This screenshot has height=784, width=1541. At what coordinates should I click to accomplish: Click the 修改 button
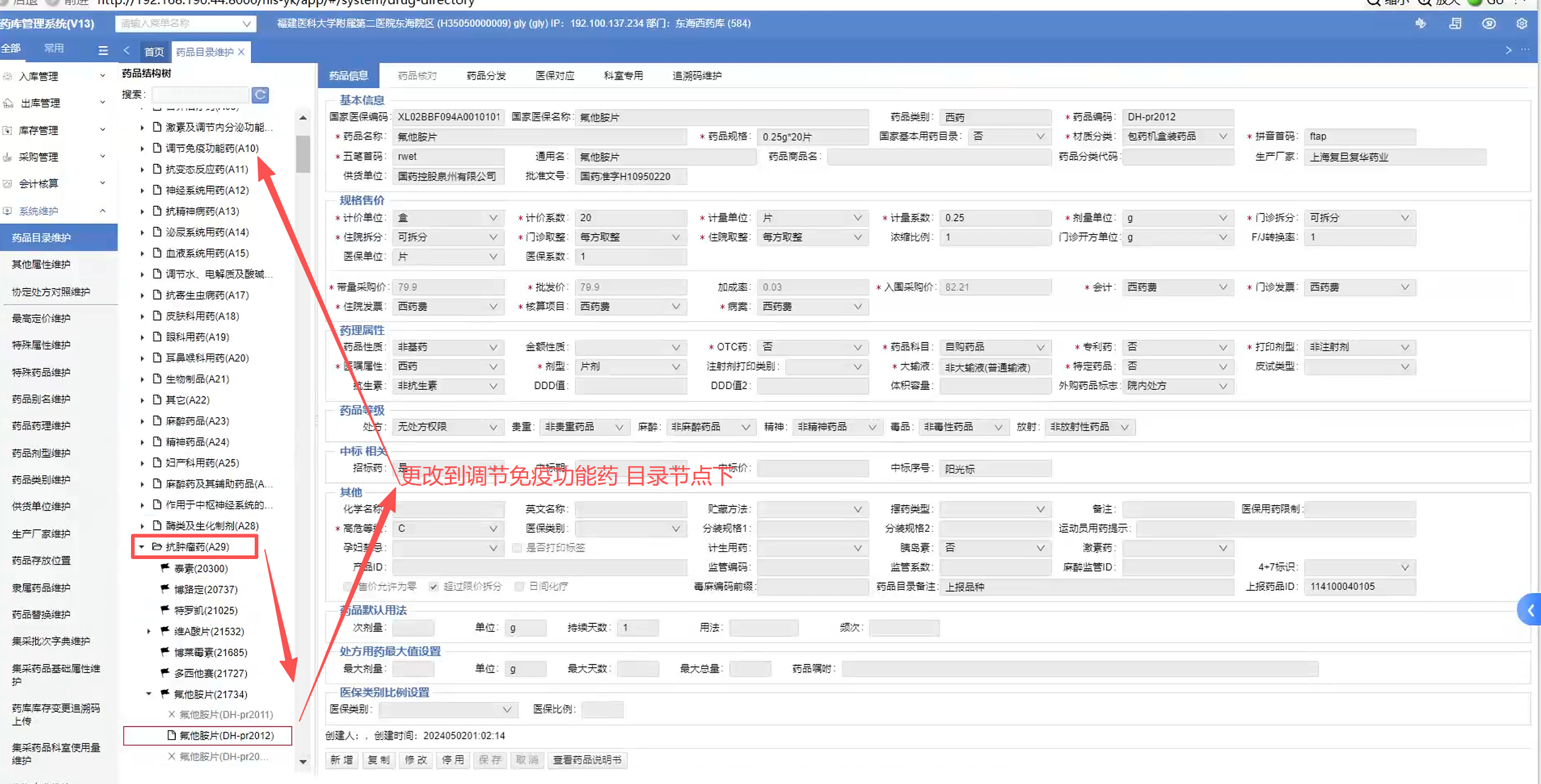click(x=416, y=760)
